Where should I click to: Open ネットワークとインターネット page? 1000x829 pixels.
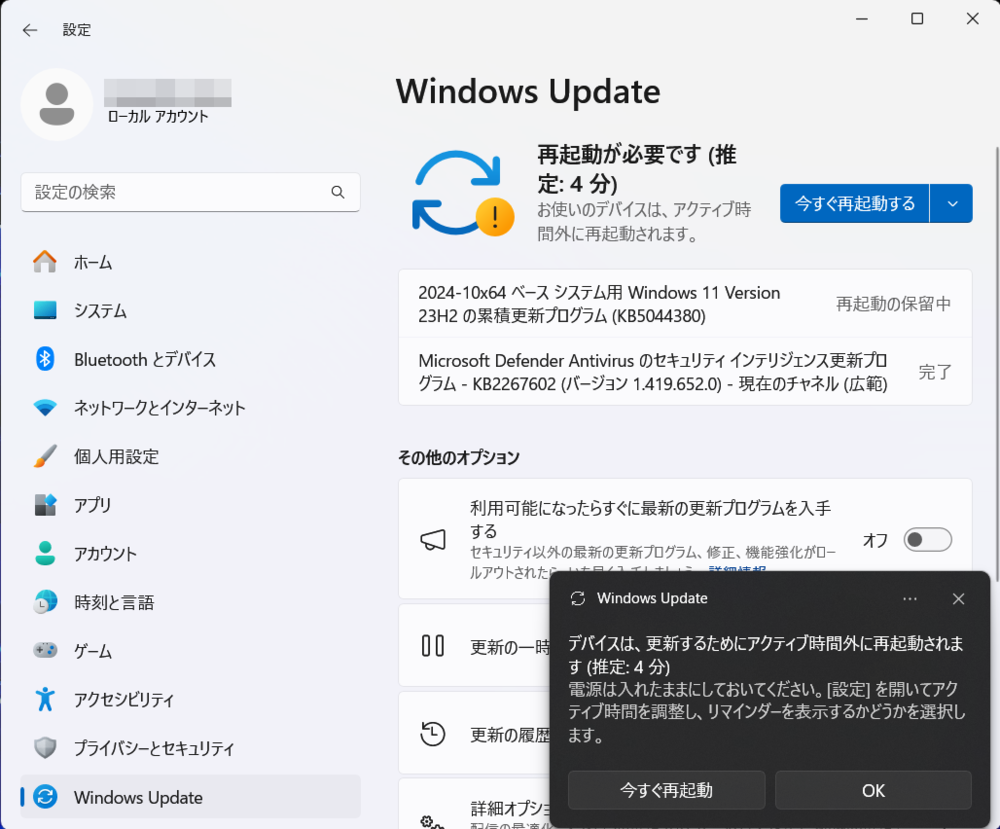coord(190,407)
